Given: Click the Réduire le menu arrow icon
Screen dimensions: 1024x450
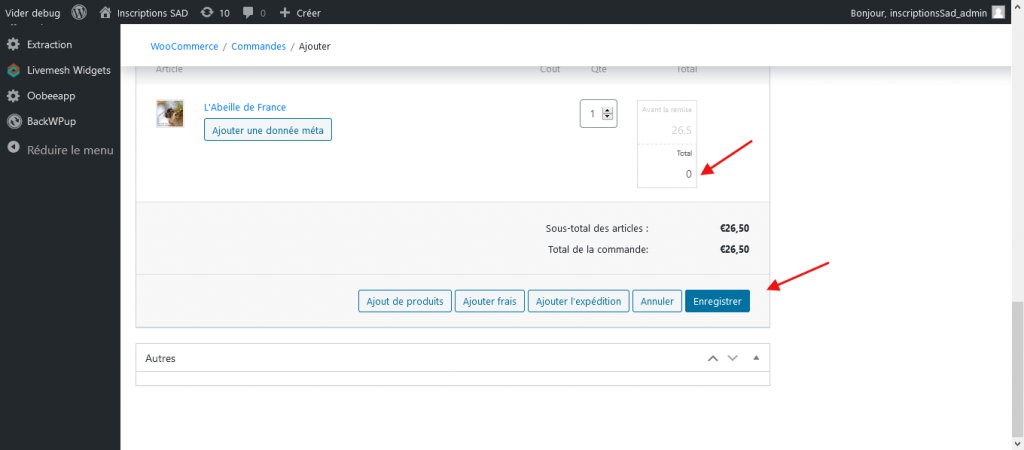Looking at the screenshot, I should 13,148.
